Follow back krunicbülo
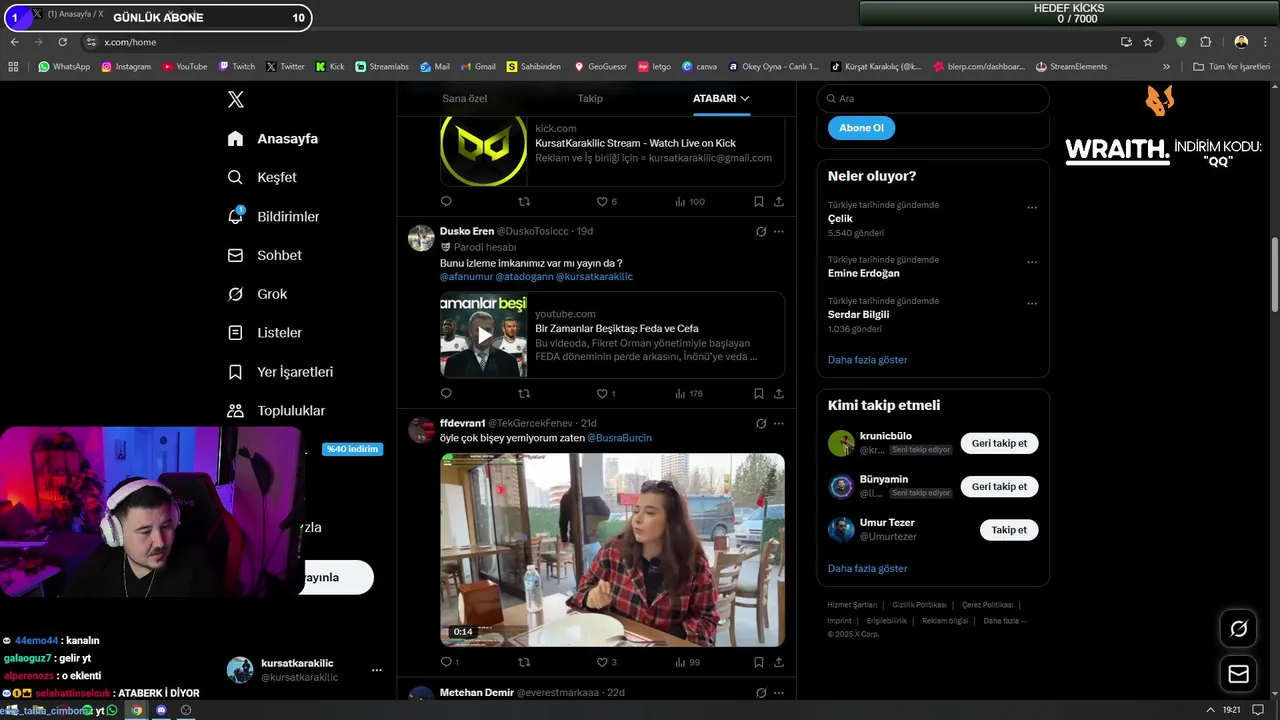This screenshot has height=720, width=1280. point(999,443)
